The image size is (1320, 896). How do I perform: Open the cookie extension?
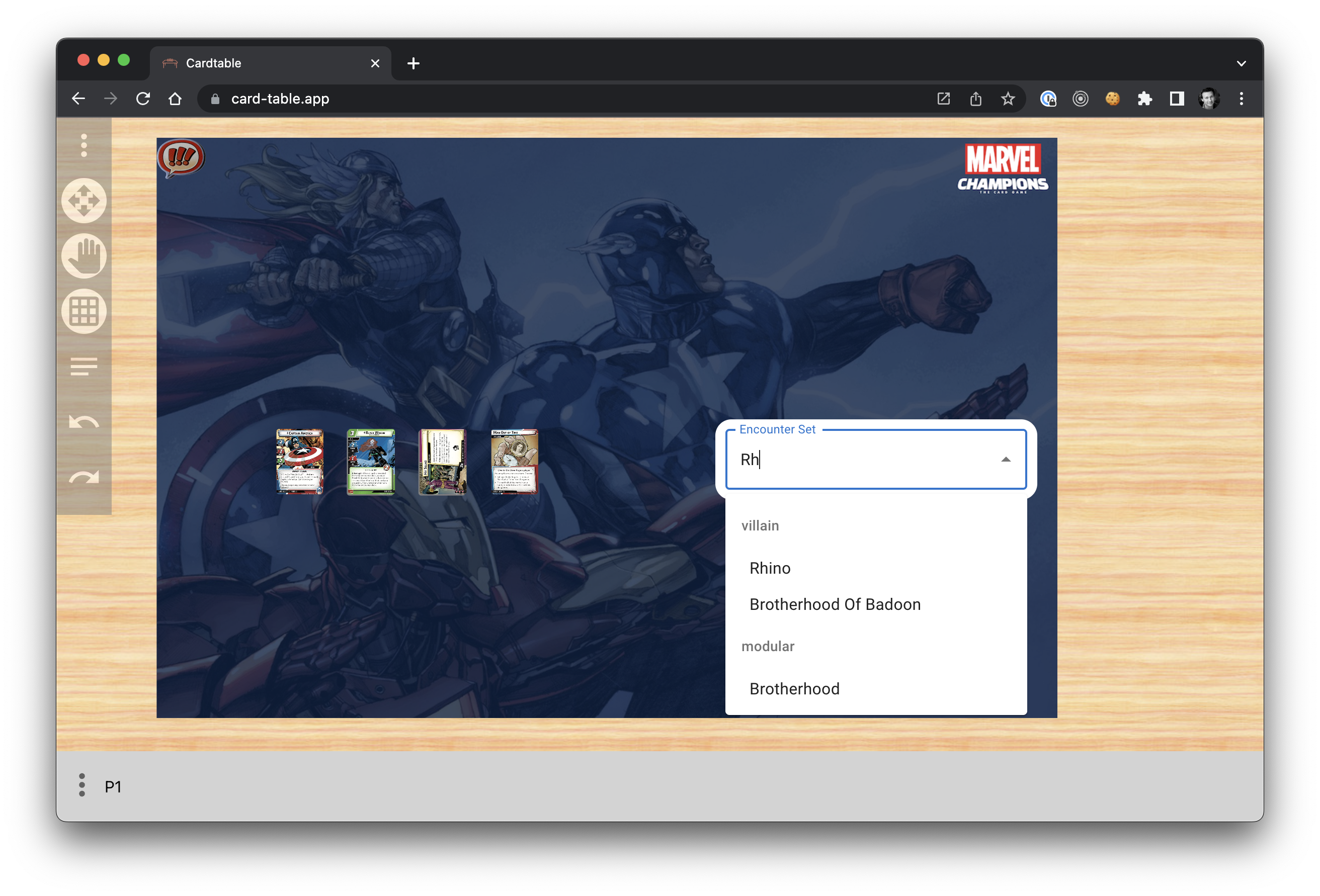[x=1113, y=99]
